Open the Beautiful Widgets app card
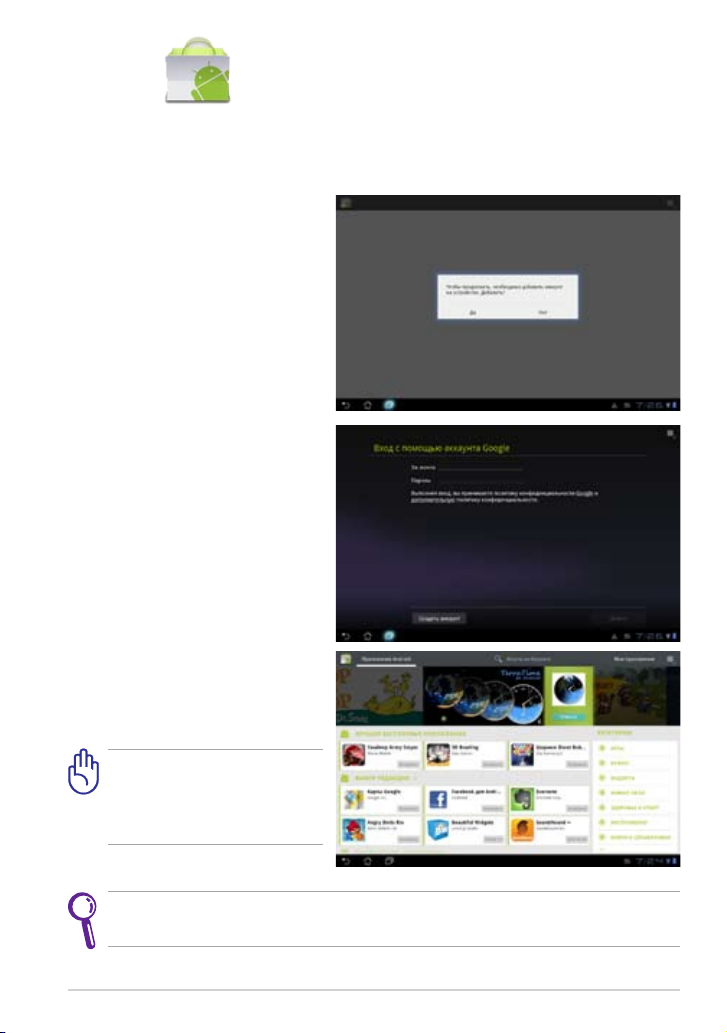Viewport: 727px width, 1033px height. pos(464,830)
